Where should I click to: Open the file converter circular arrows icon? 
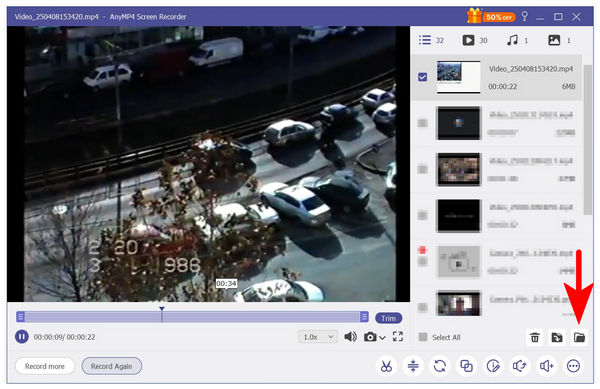(440, 366)
